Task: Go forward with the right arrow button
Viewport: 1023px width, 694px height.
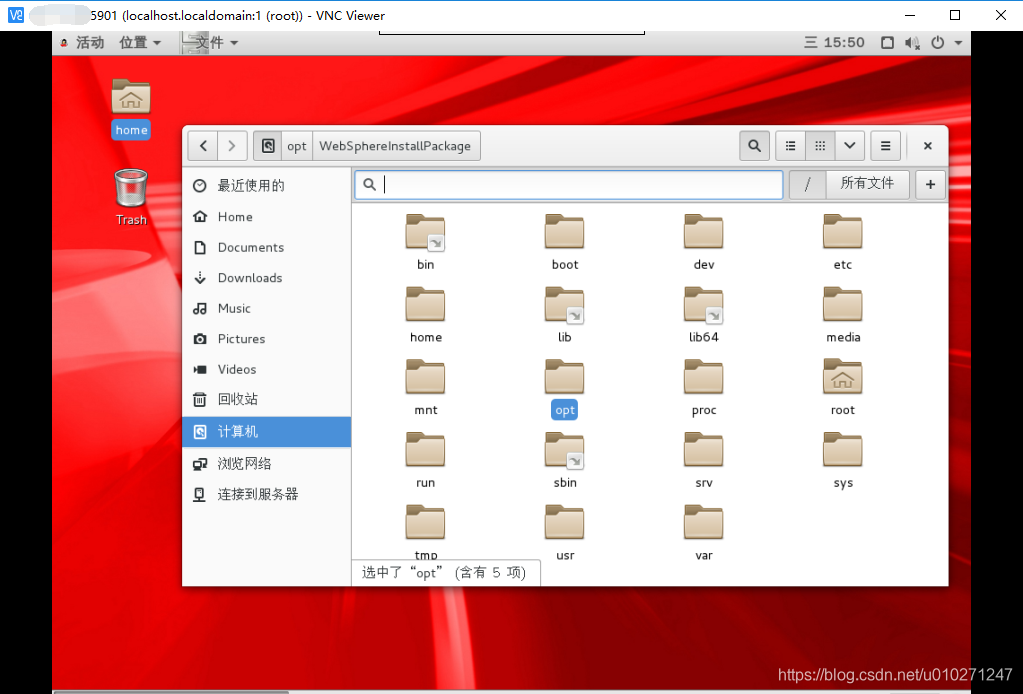Action: [232, 145]
